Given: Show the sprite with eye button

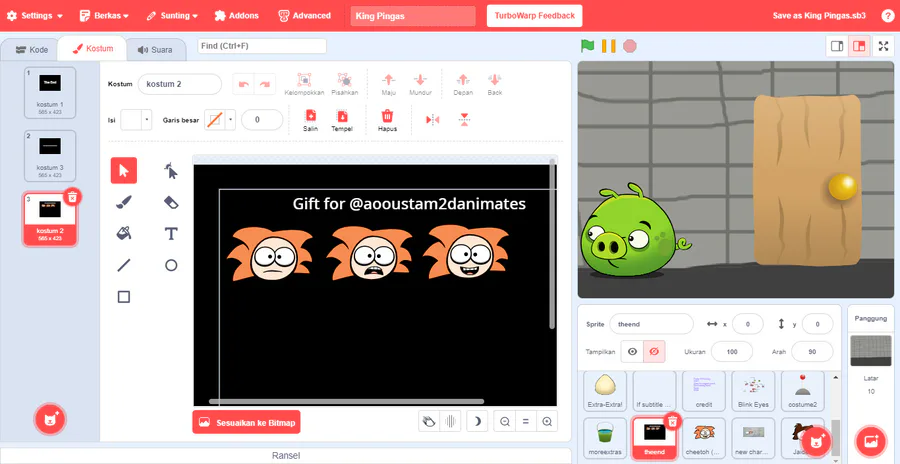Looking at the screenshot, I should click(x=632, y=351).
